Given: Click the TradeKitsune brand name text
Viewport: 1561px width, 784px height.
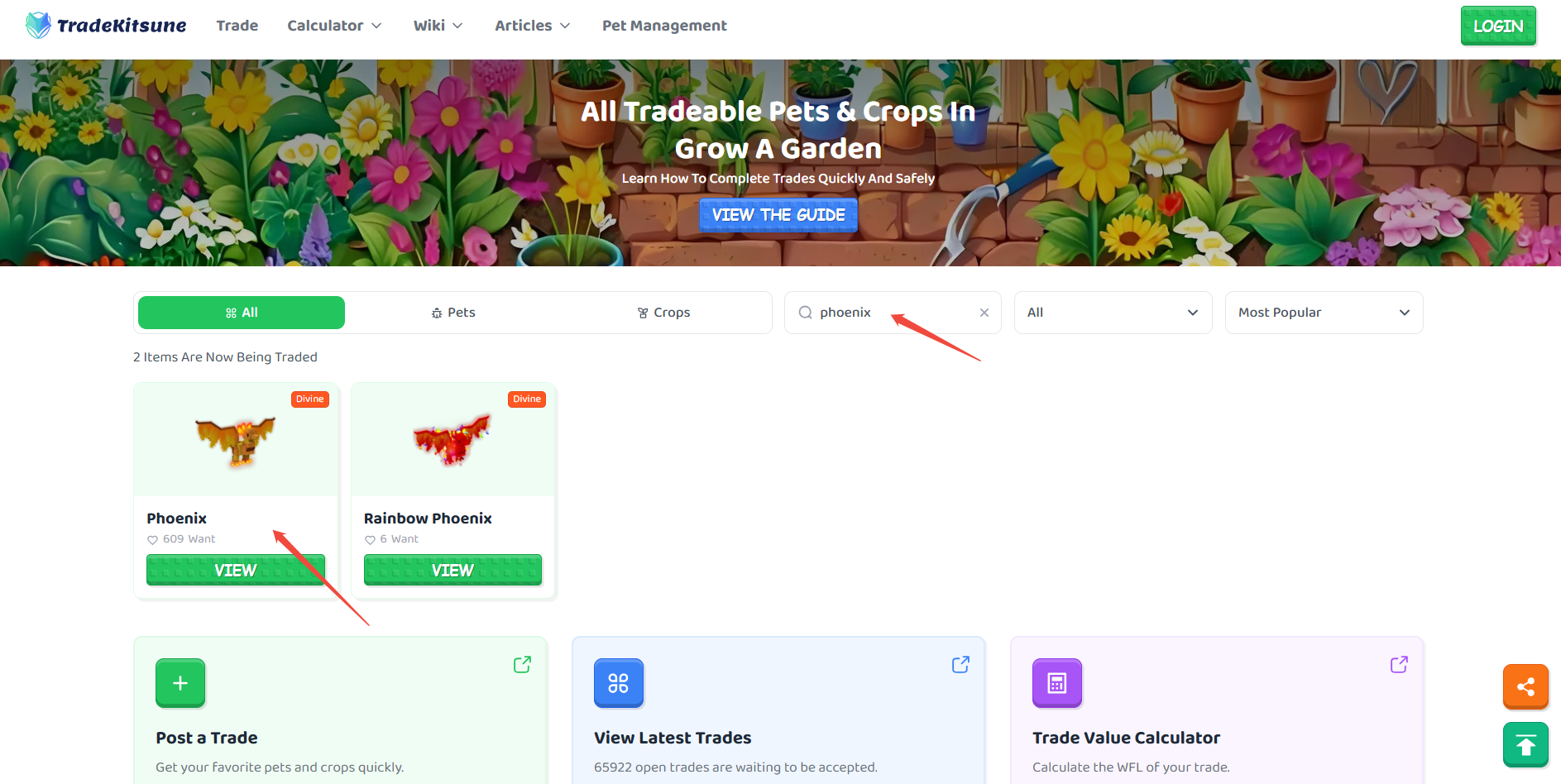Looking at the screenshot, I should (122, 26).
